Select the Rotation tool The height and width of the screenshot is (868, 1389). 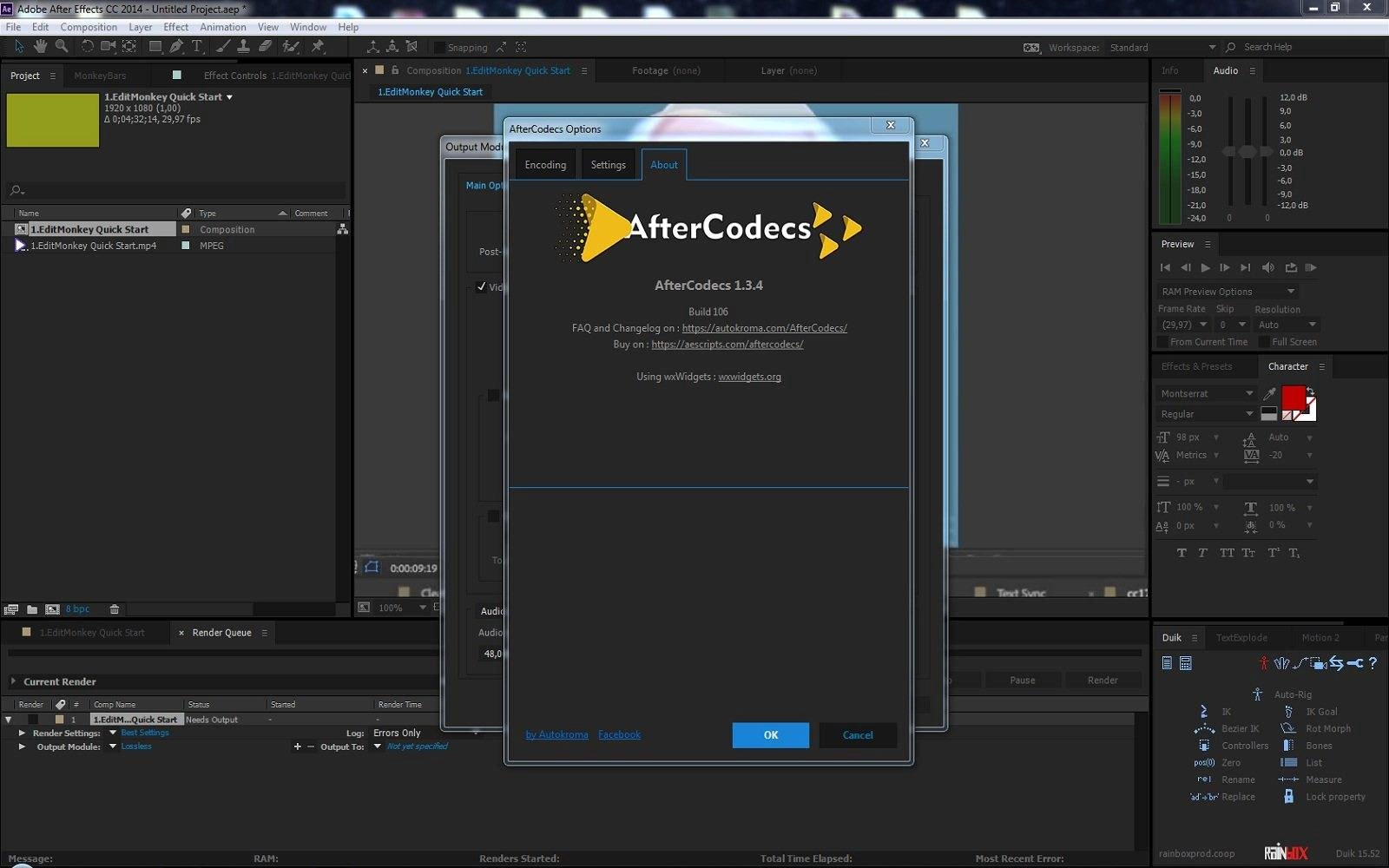[87, 47]
